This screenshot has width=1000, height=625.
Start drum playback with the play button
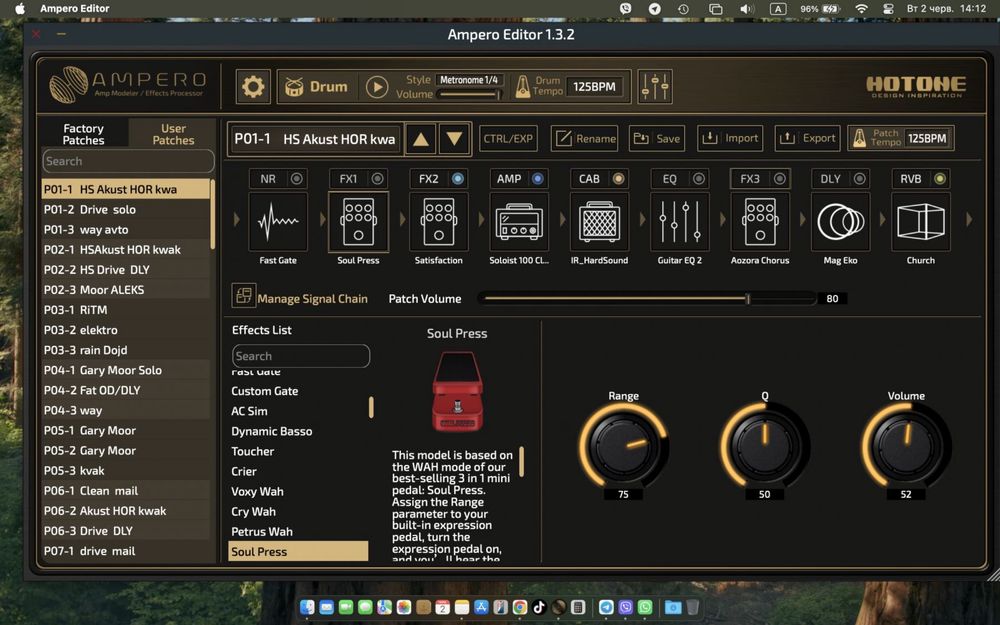(377, 87)
